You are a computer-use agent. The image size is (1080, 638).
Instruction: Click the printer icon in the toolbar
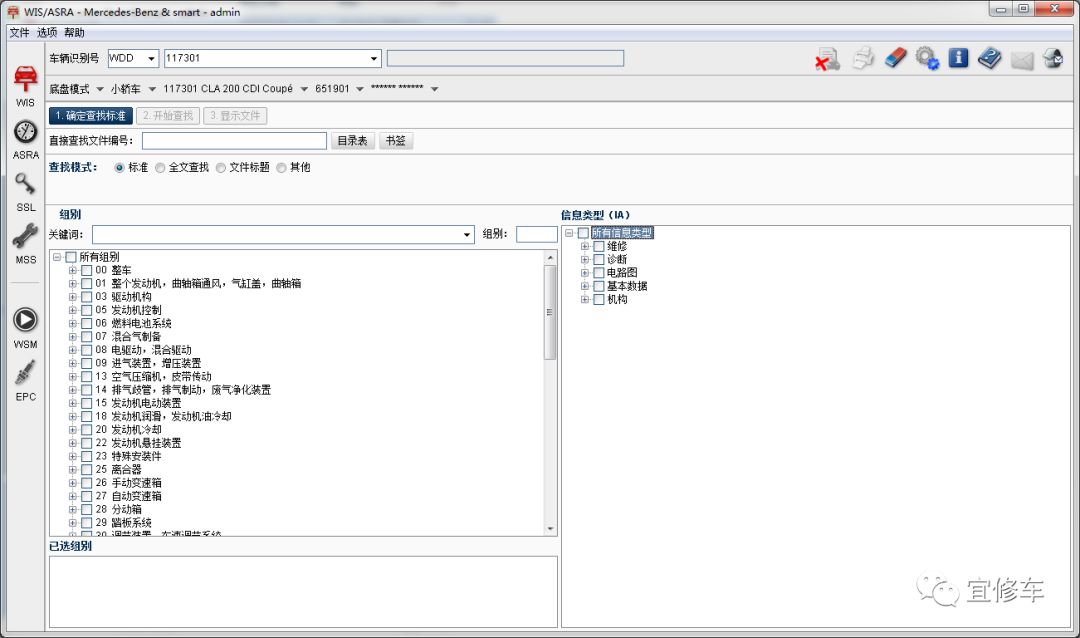coord(863,59)
